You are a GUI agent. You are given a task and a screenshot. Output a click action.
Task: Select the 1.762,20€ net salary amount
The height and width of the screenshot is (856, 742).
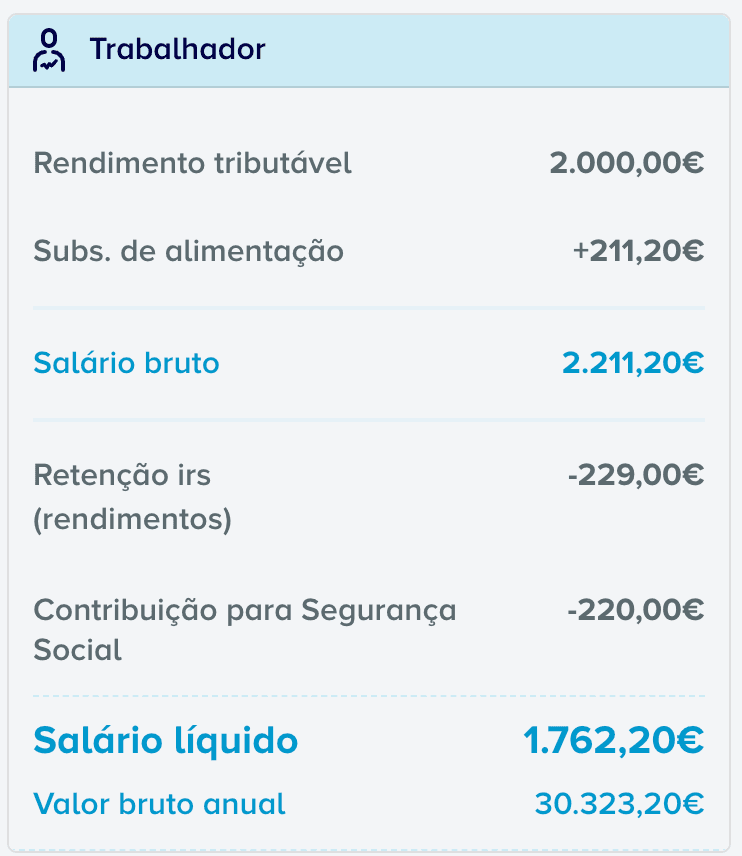(x=613, y=741)
